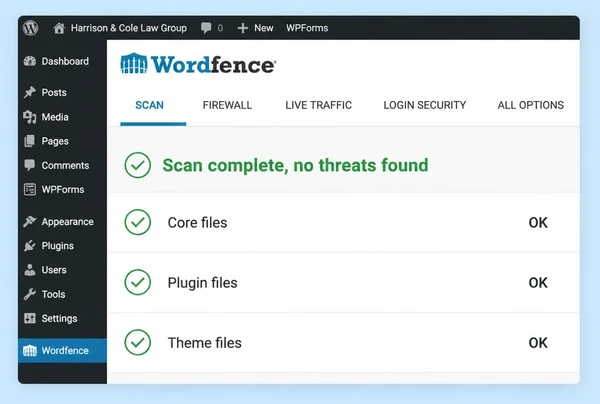The image size is (600, 404).
Task: Click the Media library icon
Action: point(30,117)
